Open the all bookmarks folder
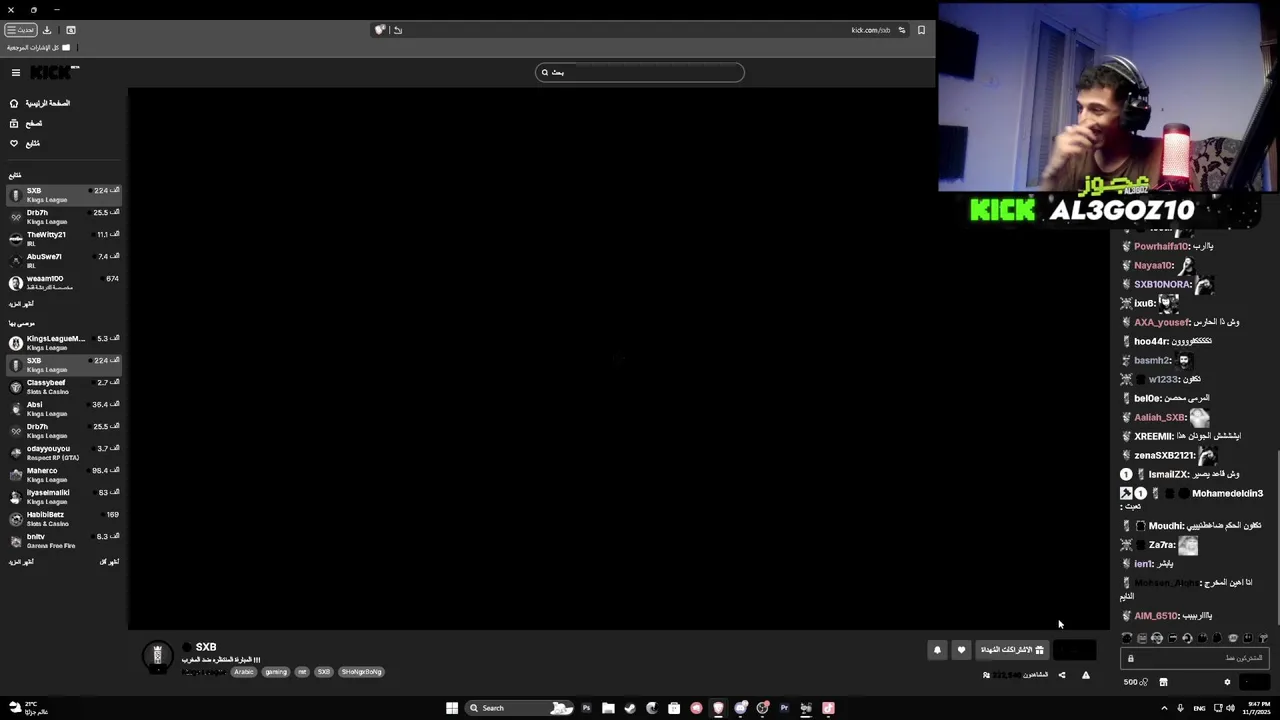The height and width of the screenshot is (720, 1280). pyautogui.click(x=39, y=48)
